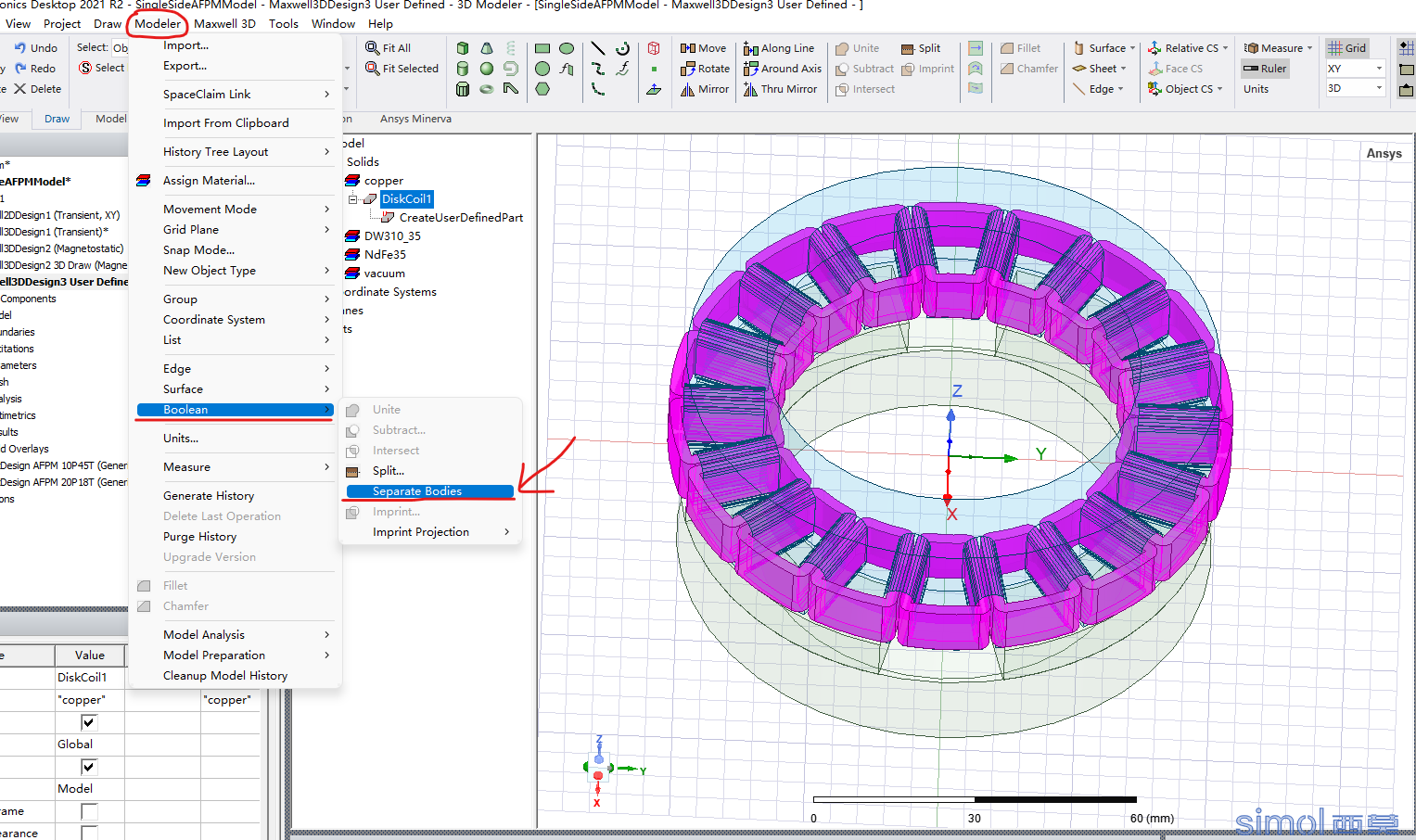Click Fit Selected zoom icon
This screenshot has width=1416, height=840.
coord(402,69)
